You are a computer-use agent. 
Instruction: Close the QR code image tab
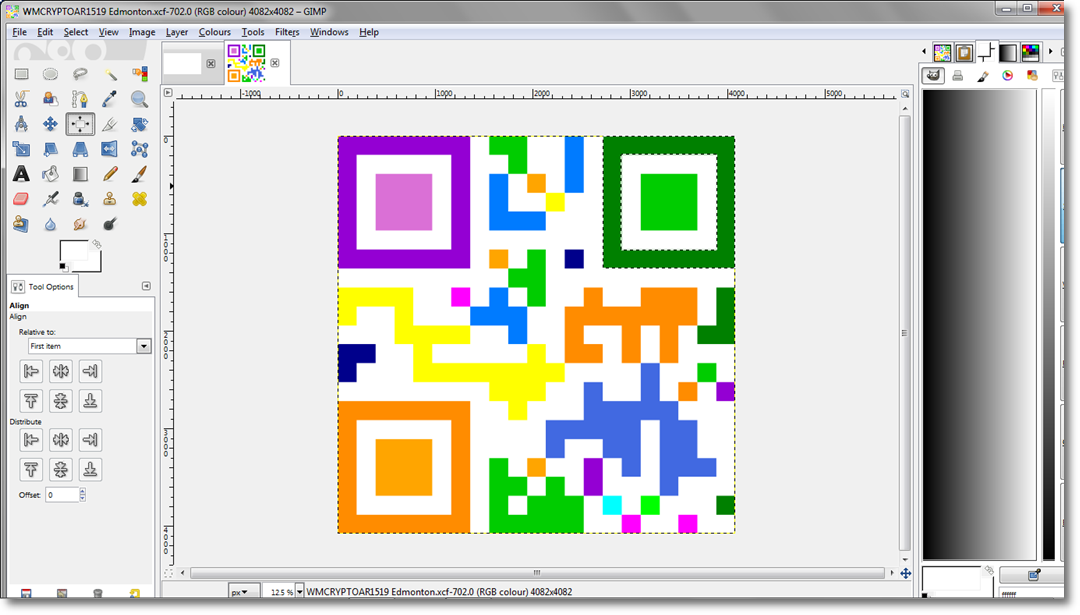[x=275, y=63]
